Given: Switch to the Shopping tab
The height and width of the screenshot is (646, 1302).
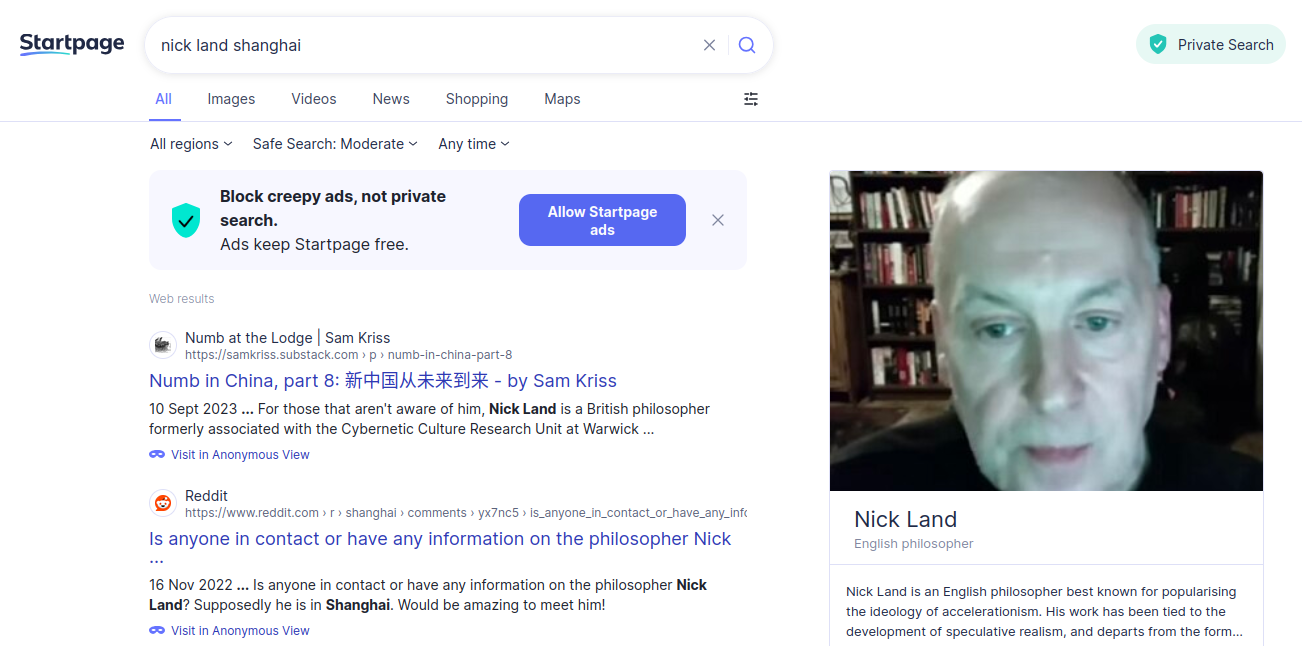Looking at the screenshot, I should tap(477, 99).
